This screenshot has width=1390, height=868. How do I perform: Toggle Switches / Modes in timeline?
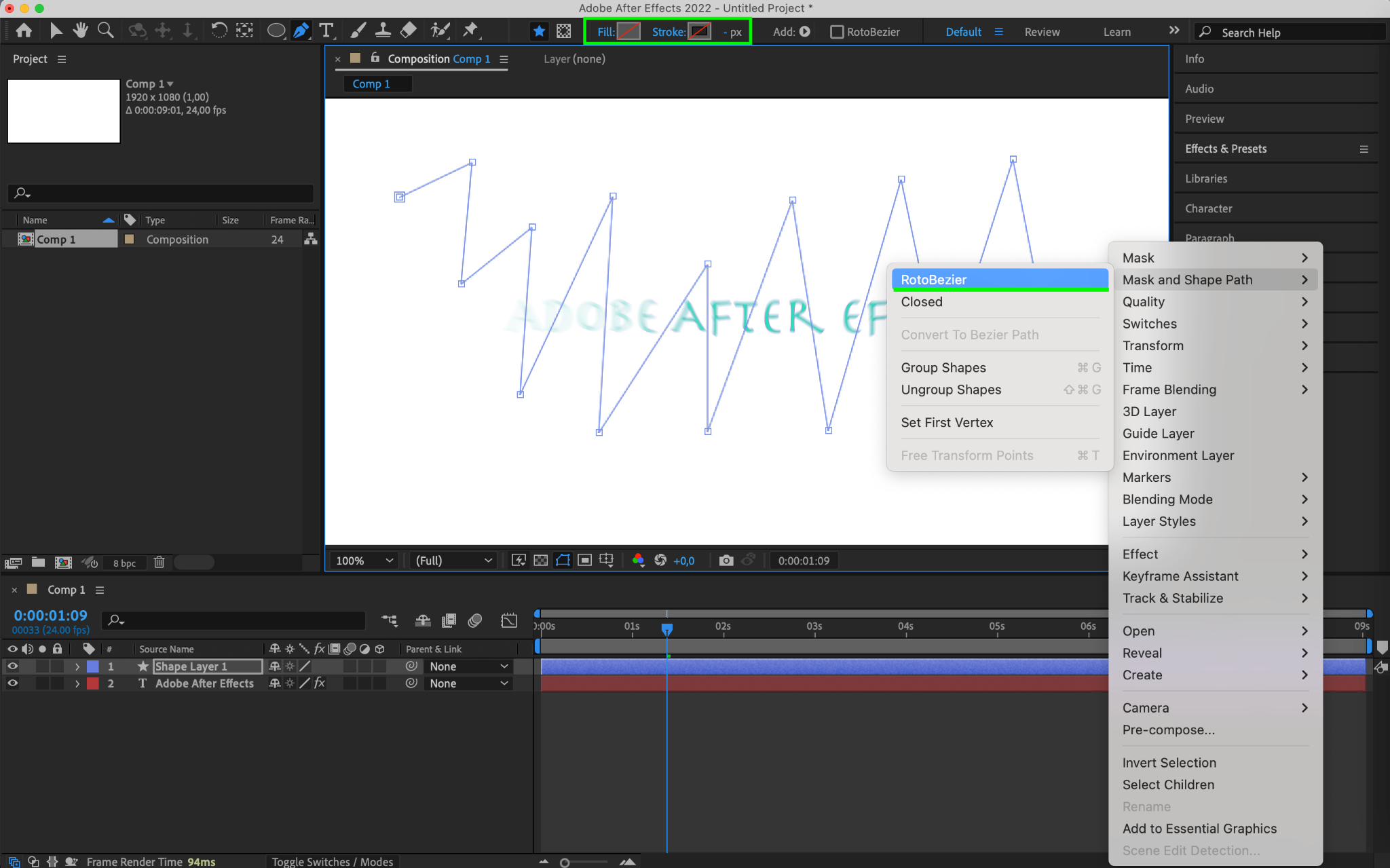[332, 861]
